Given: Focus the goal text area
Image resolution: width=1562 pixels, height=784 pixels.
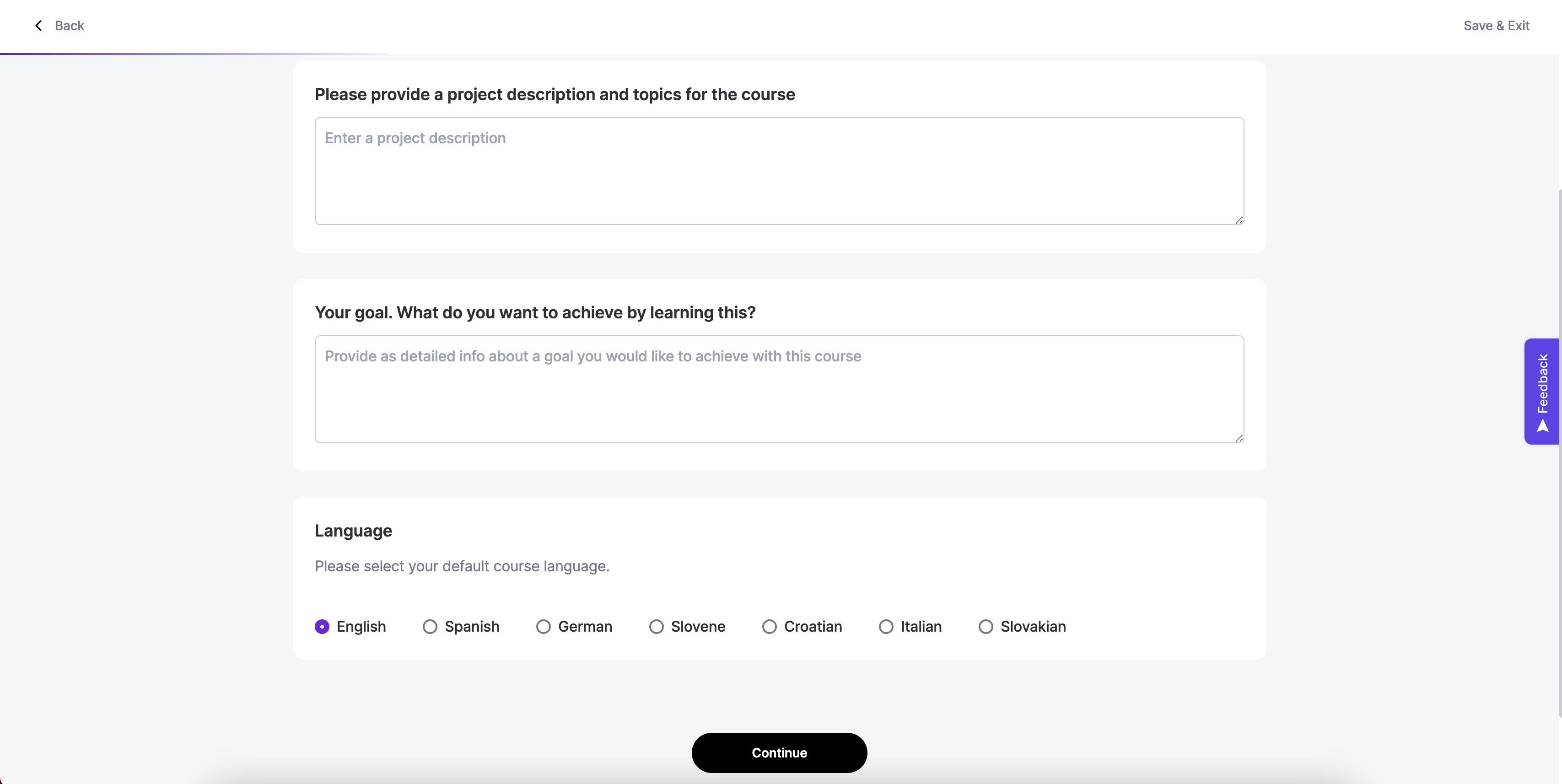Looking at the screenshot, I should click(x=779, y=389).
